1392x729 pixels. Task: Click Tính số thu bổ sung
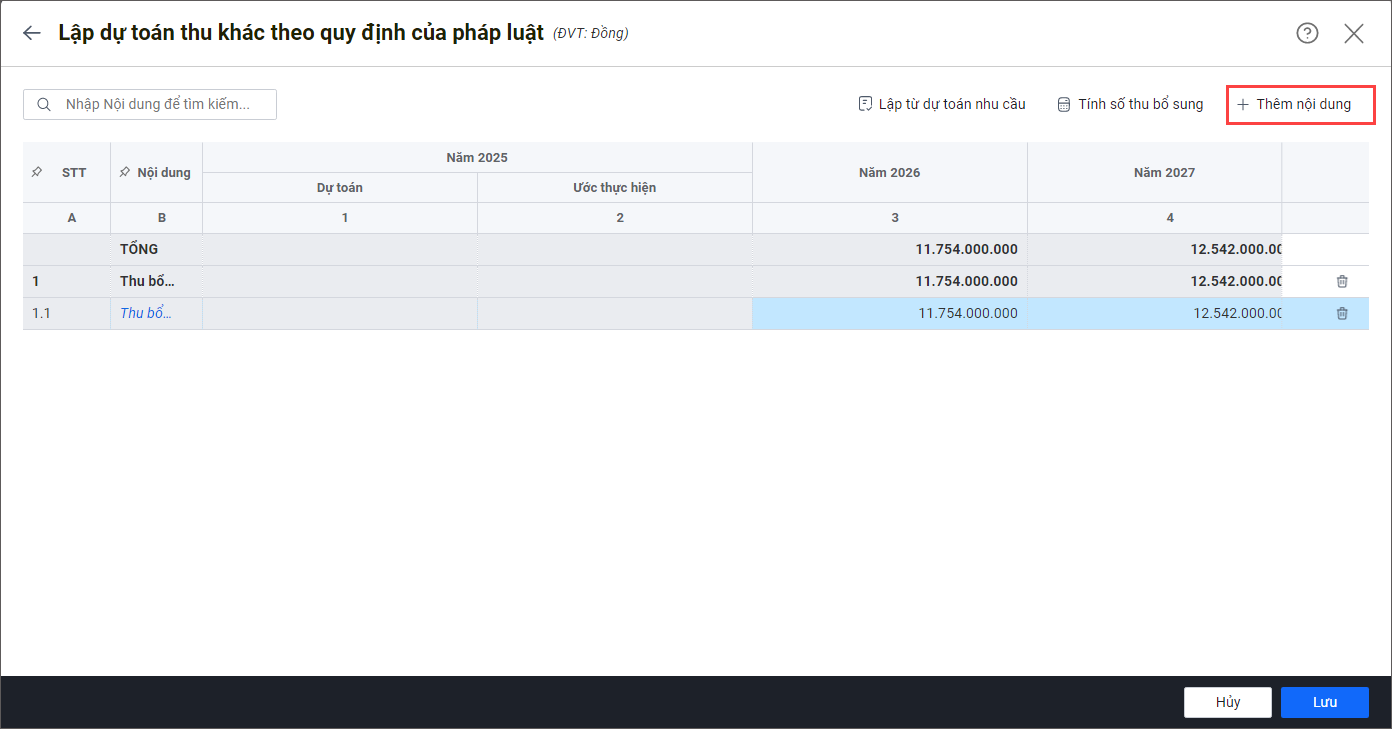1130,104
